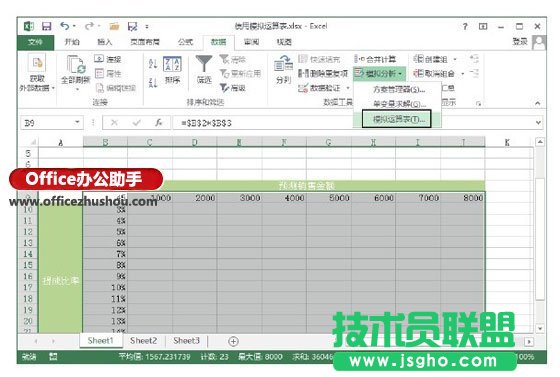
Task: Open the 取消组合 (Ungroup) dropdown arrow
Action: click(x=462, y=74)
